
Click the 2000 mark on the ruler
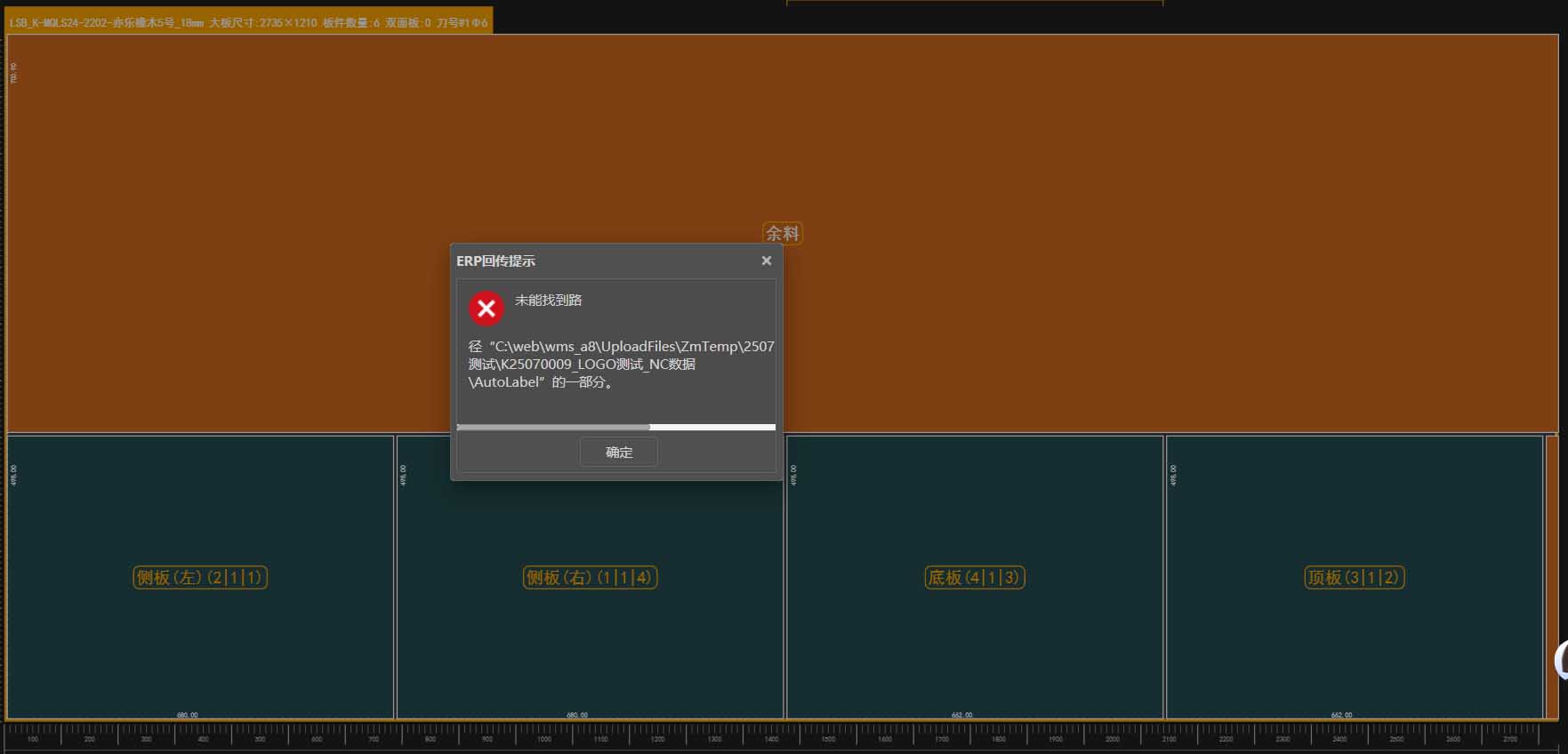pos(1112,737)
